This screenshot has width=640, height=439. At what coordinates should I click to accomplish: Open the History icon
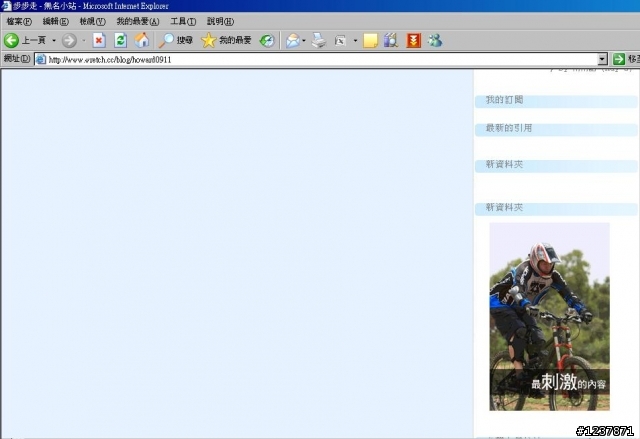coord(267,40)
